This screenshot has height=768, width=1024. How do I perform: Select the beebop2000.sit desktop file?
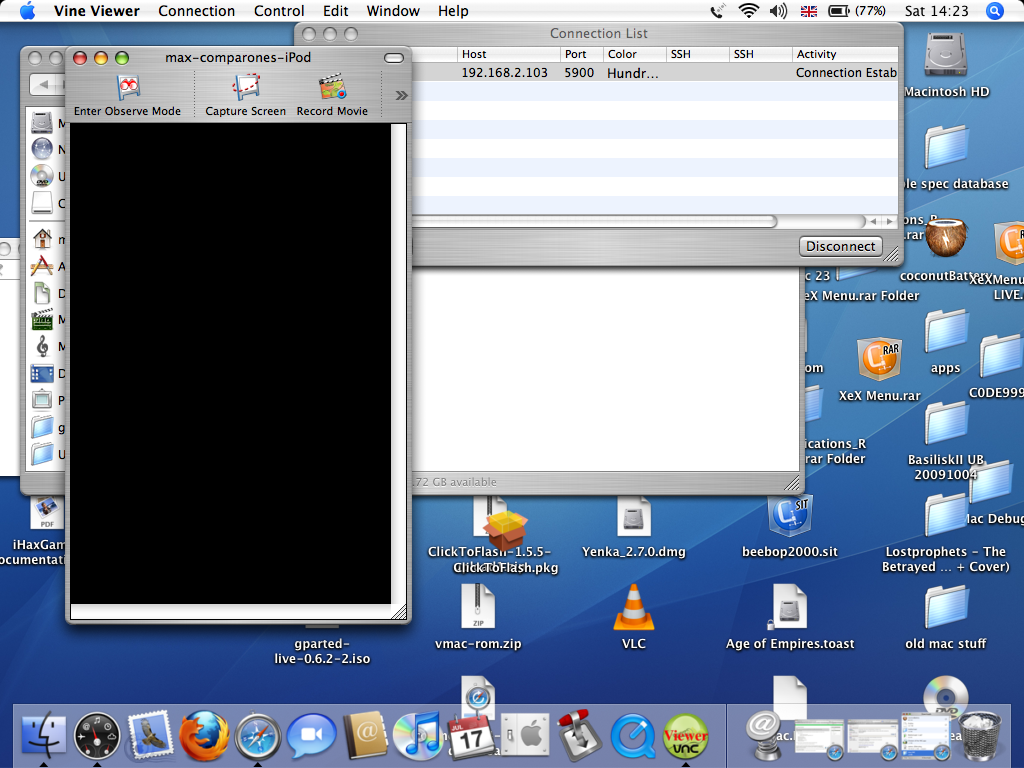coord(790,516)
